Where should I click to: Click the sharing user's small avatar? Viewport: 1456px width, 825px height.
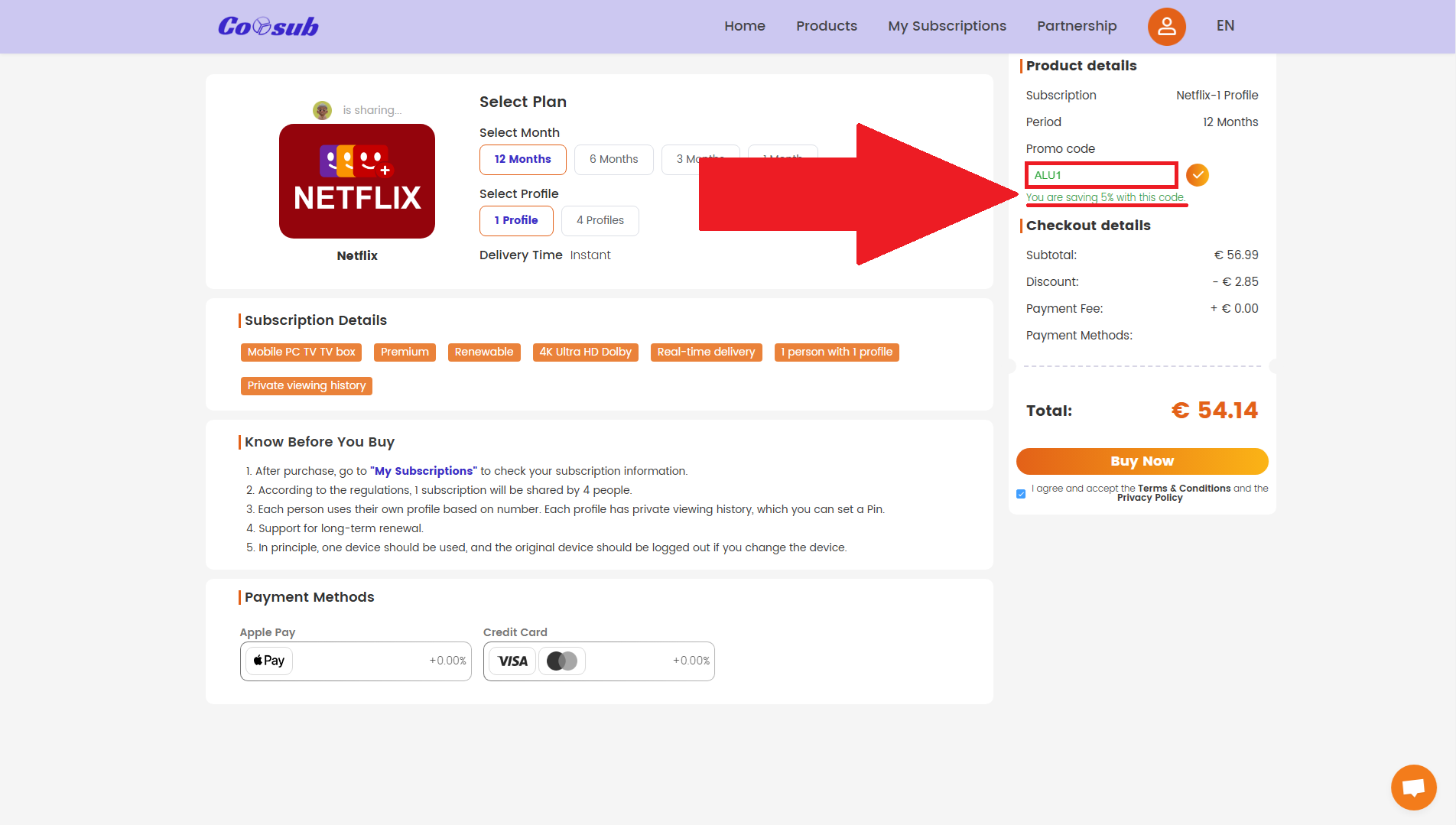323,110
